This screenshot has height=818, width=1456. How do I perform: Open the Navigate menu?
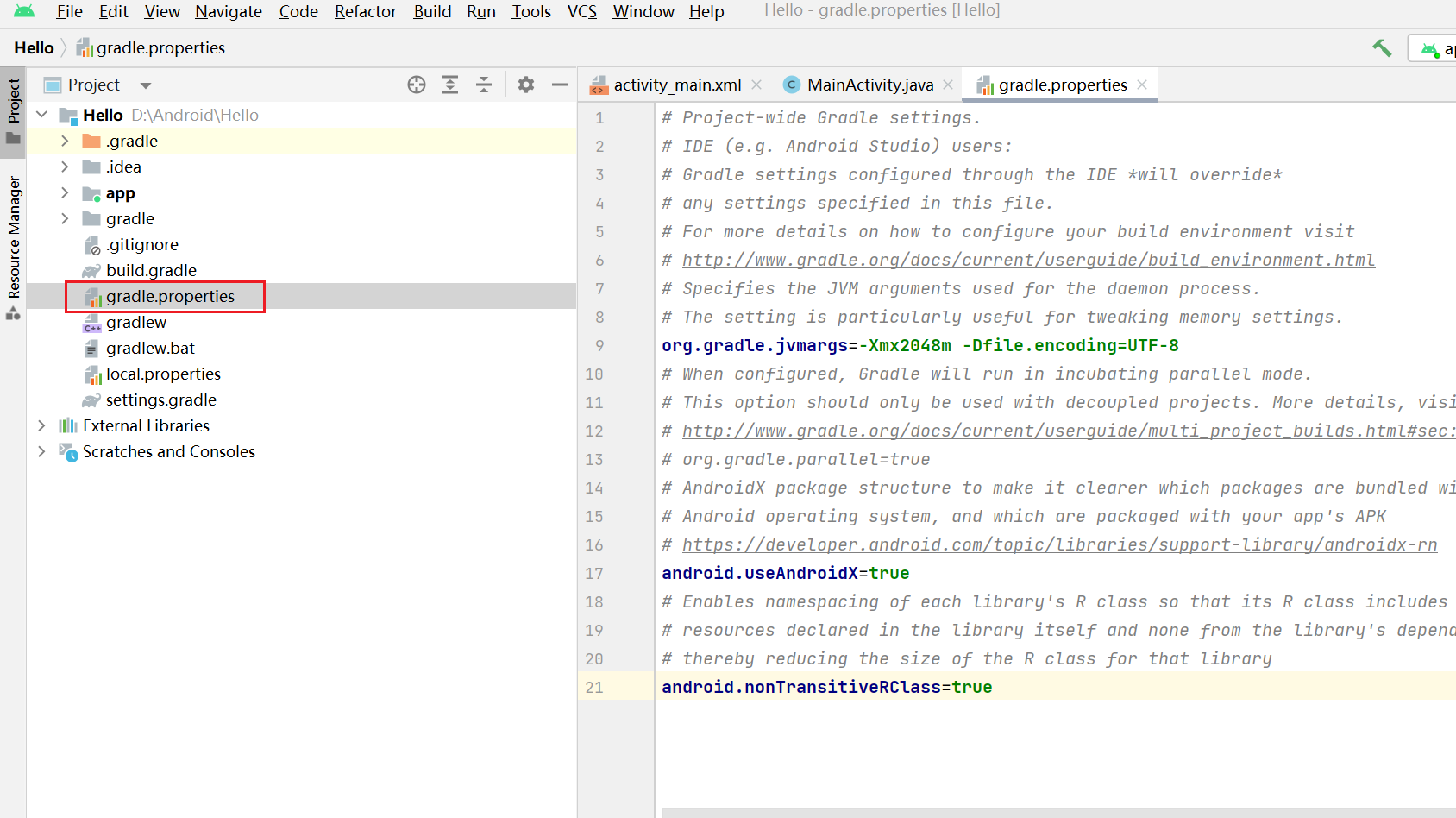[229, 11]
